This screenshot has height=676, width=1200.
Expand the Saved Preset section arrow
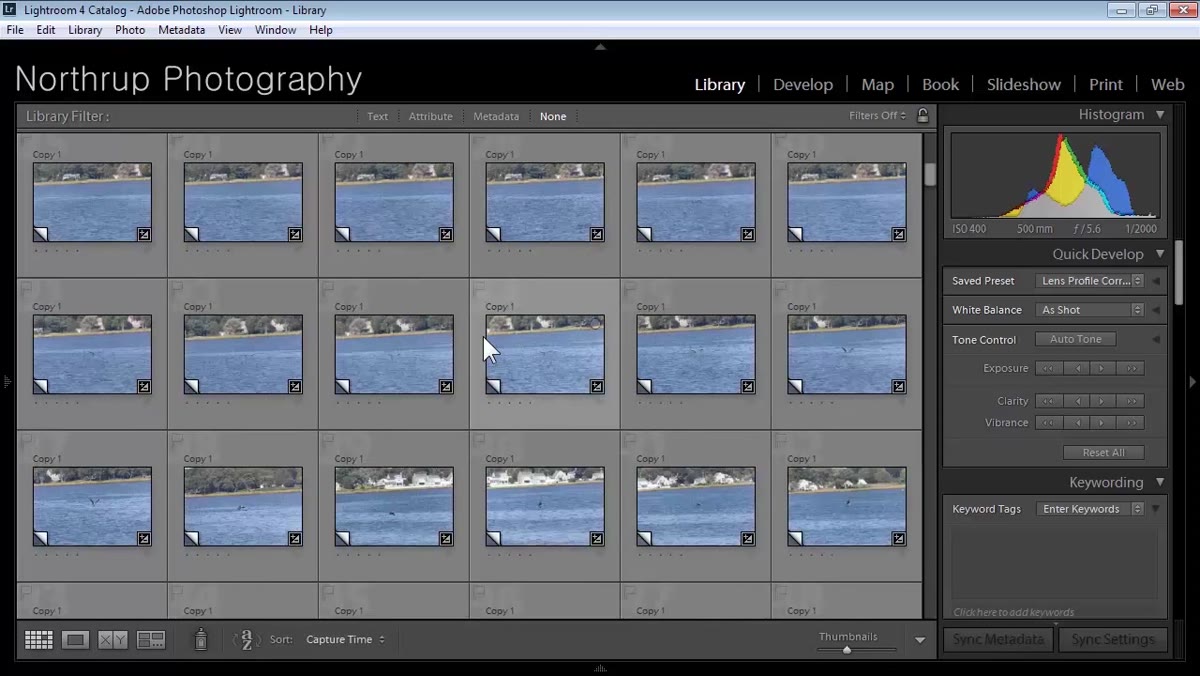[x=1156, y=281]
